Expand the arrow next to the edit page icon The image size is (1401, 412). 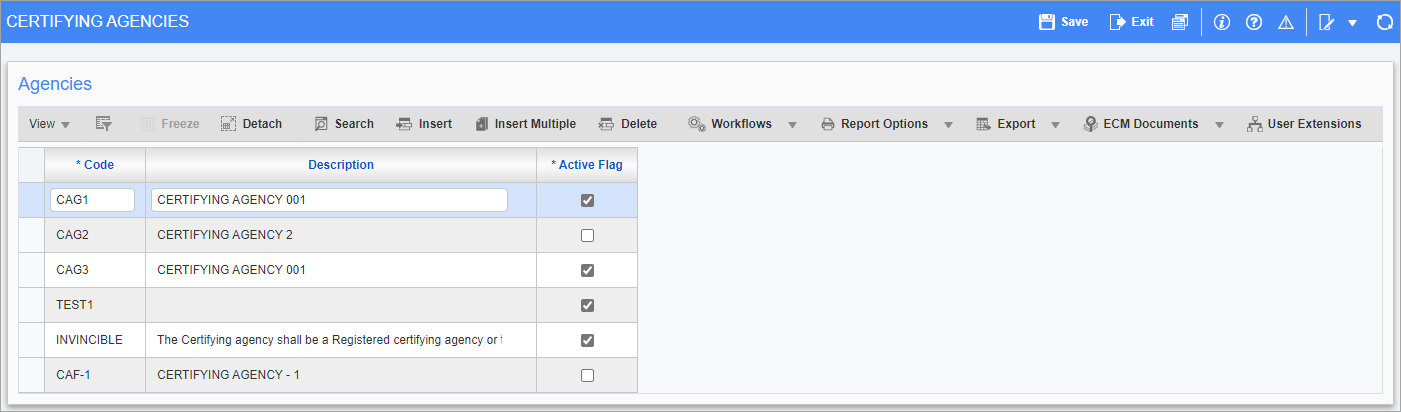tap(1352, 22)
